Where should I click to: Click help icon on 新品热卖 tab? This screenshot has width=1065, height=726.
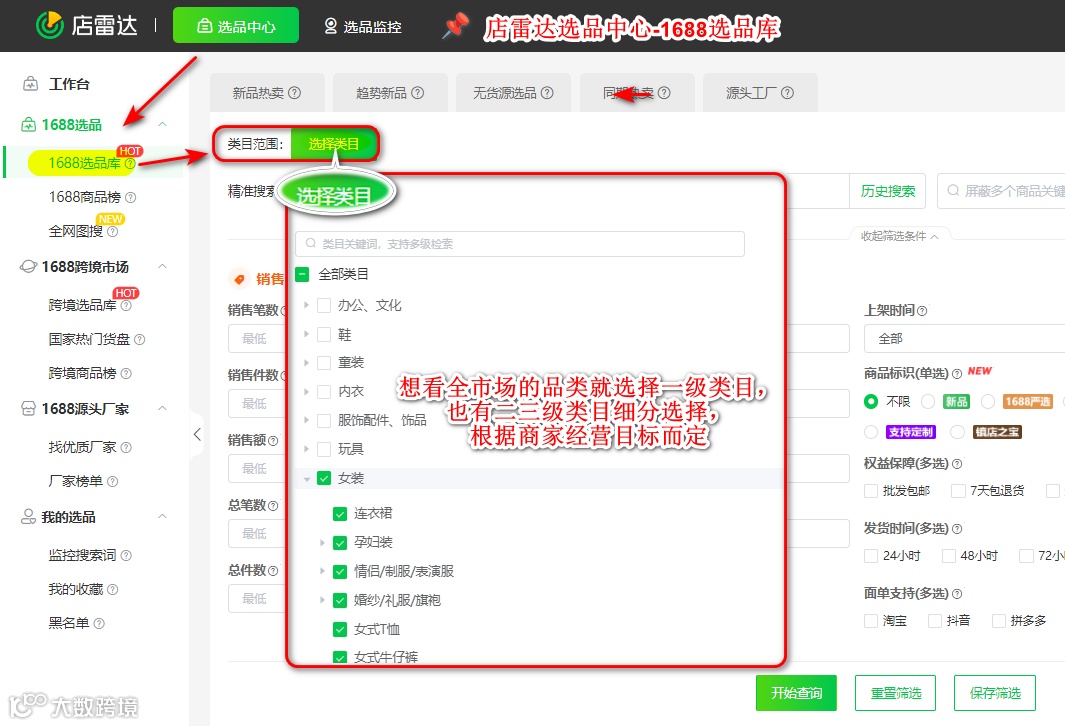(294, 93)
